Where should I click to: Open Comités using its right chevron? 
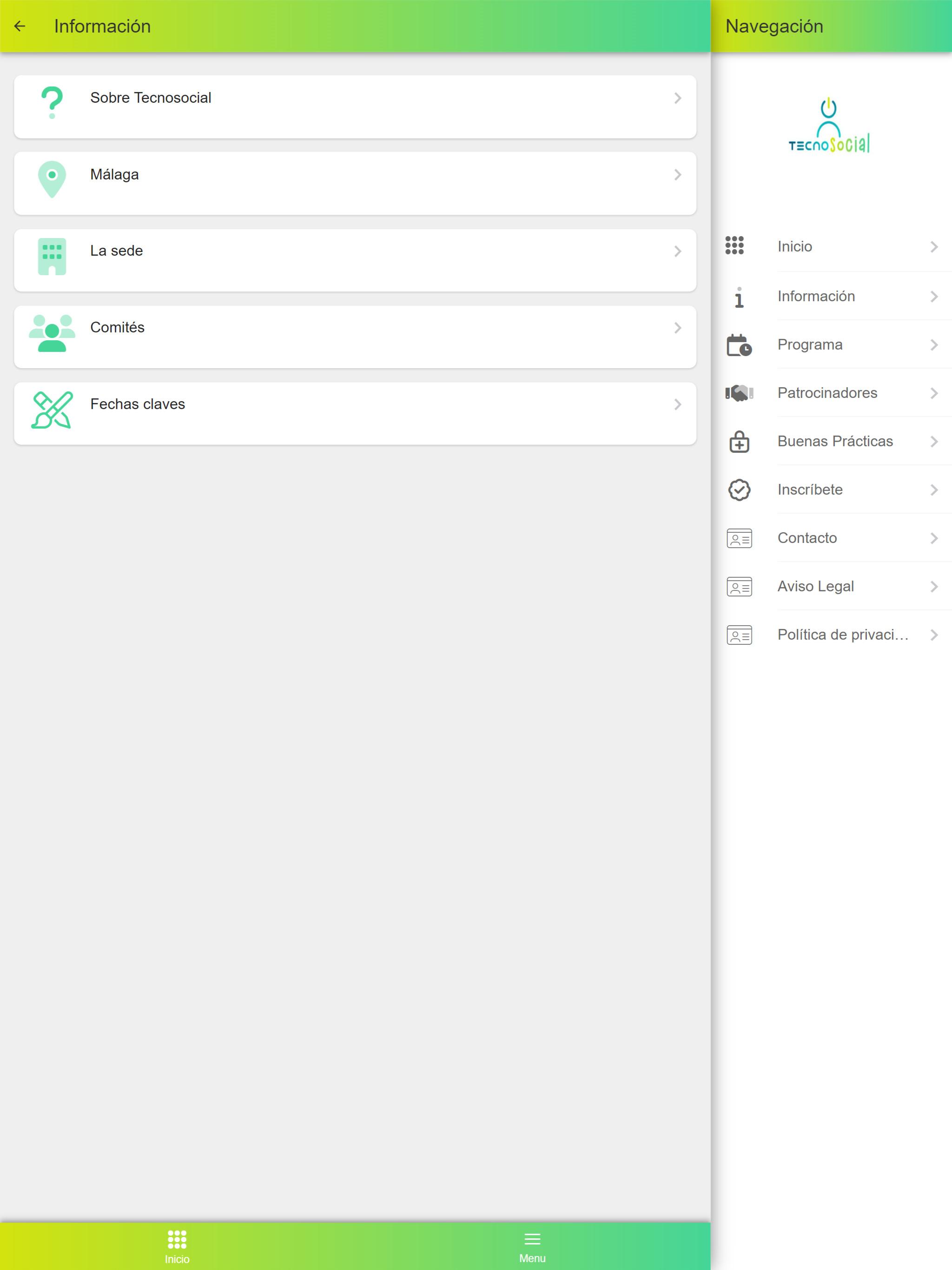pos(678,328)
